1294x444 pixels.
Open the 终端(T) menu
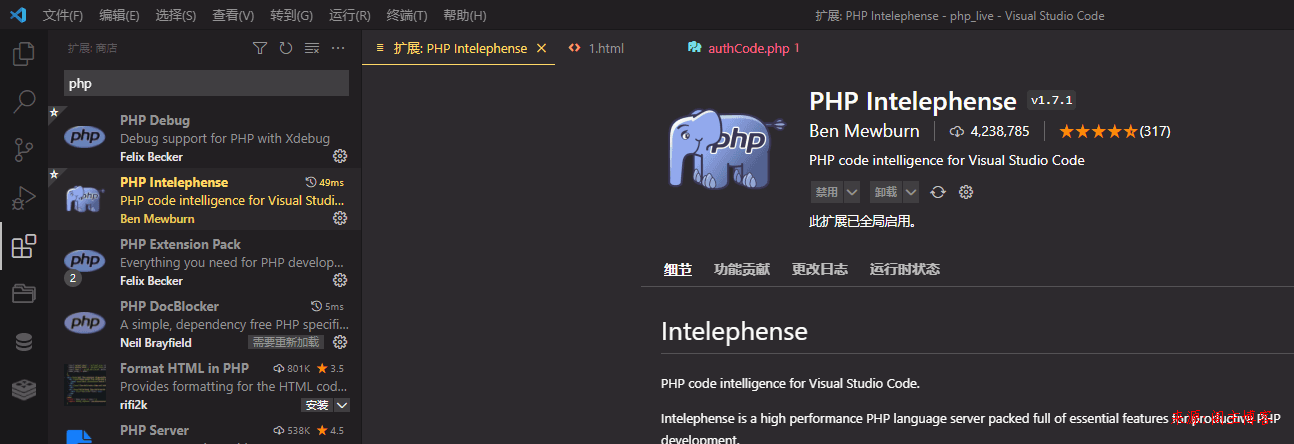click(x=407, y=16)
